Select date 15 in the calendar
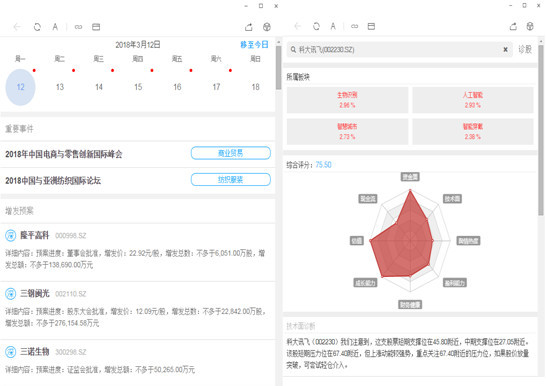The height and width of the screenshot is (386, 546). point(138,87)
